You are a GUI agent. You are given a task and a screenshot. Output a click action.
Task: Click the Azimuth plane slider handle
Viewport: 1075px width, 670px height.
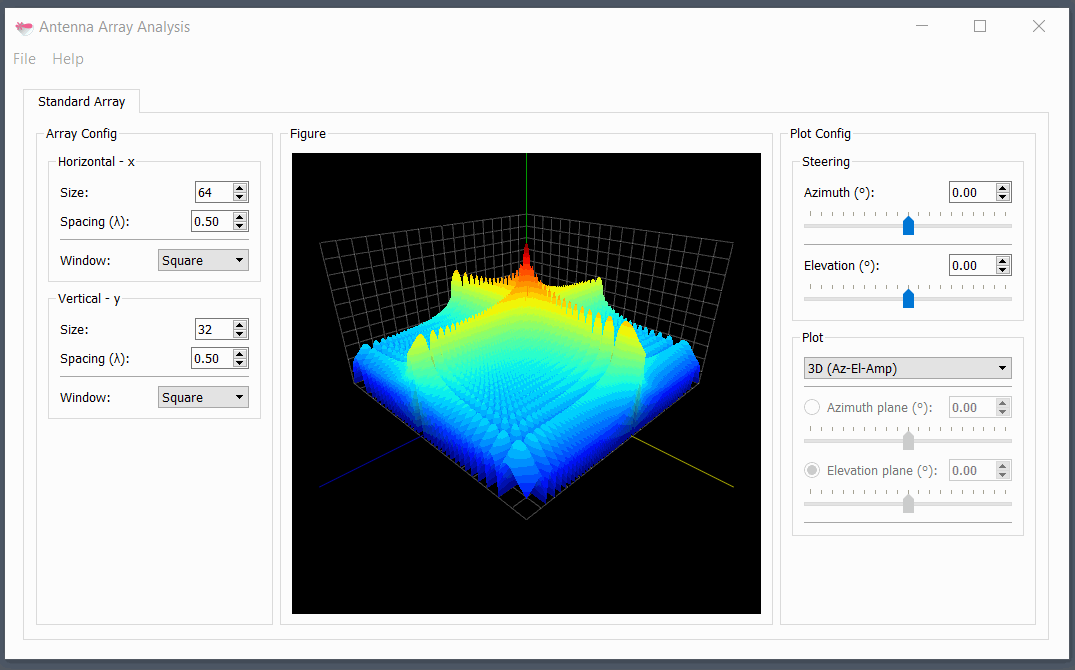[908, 440]
